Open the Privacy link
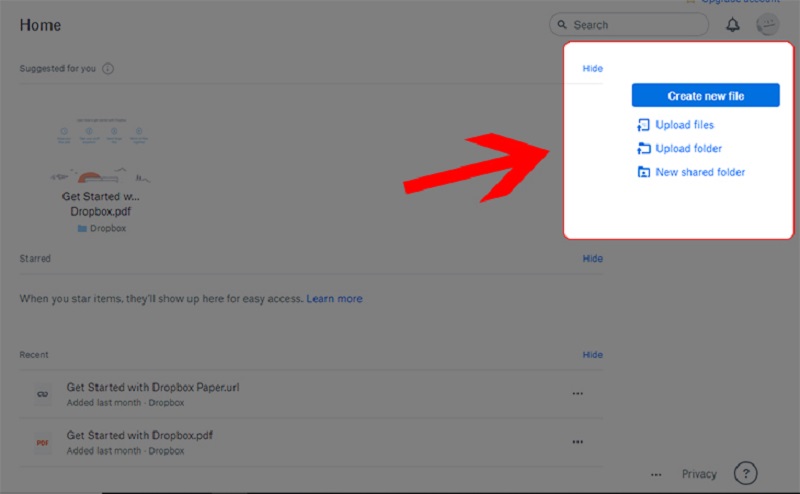This screenshot has width=800, height=494. (x=699, y=474)
